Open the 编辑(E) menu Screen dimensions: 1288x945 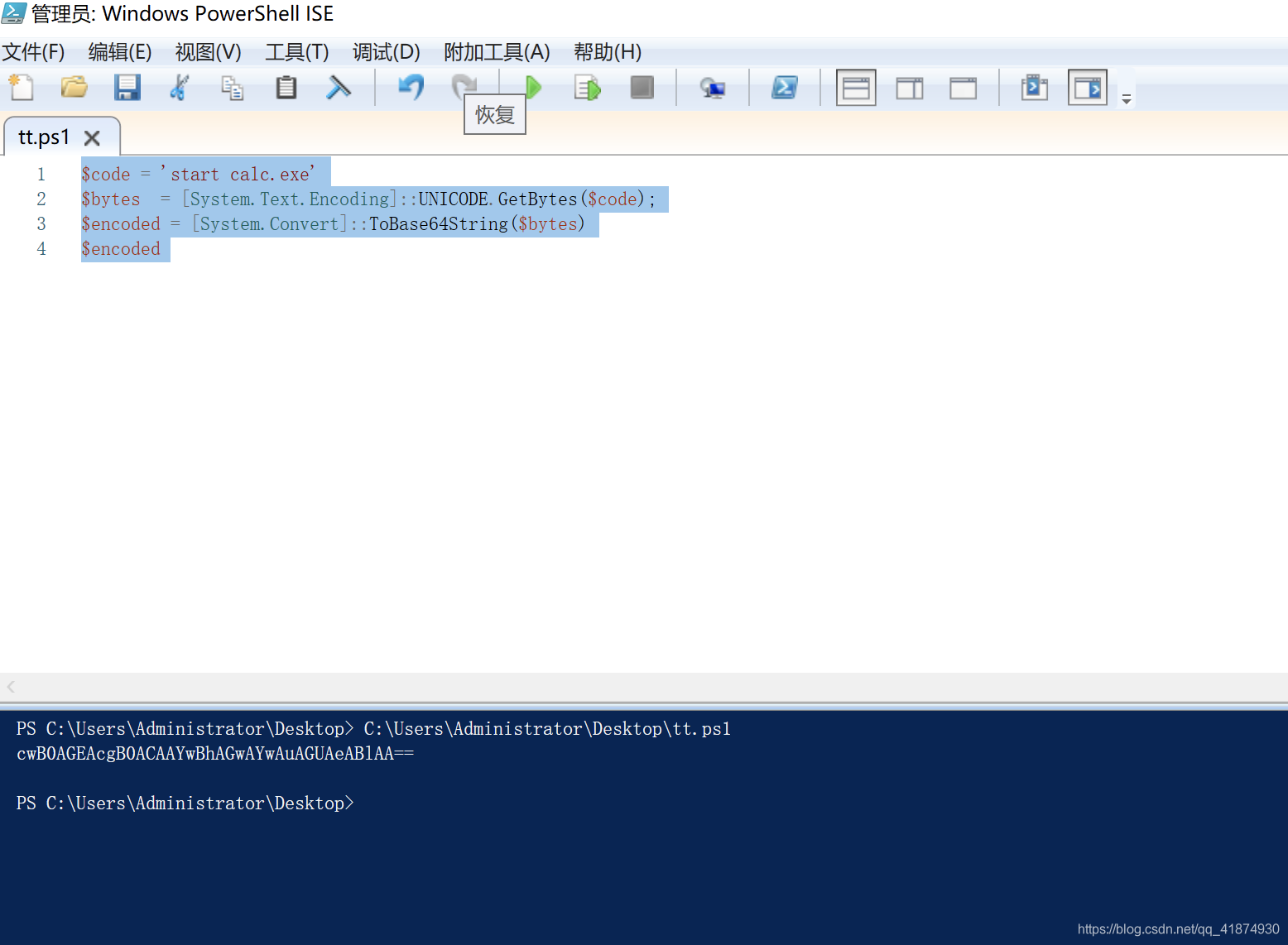pyautogui.click(x=120, y=52)
